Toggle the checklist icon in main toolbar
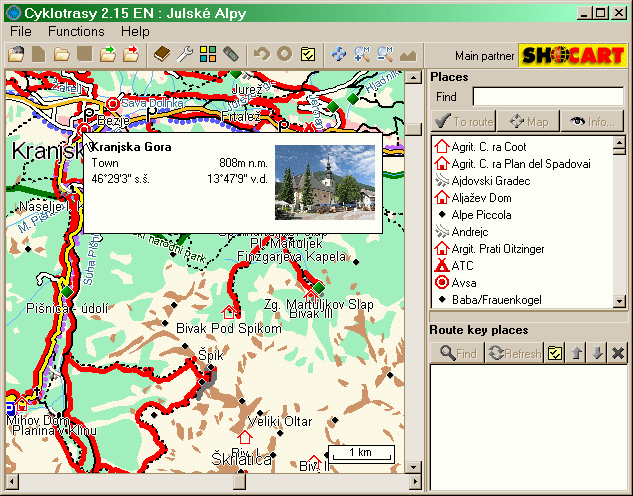The width and height of the screenshot is (633, 496). (308, 54)
